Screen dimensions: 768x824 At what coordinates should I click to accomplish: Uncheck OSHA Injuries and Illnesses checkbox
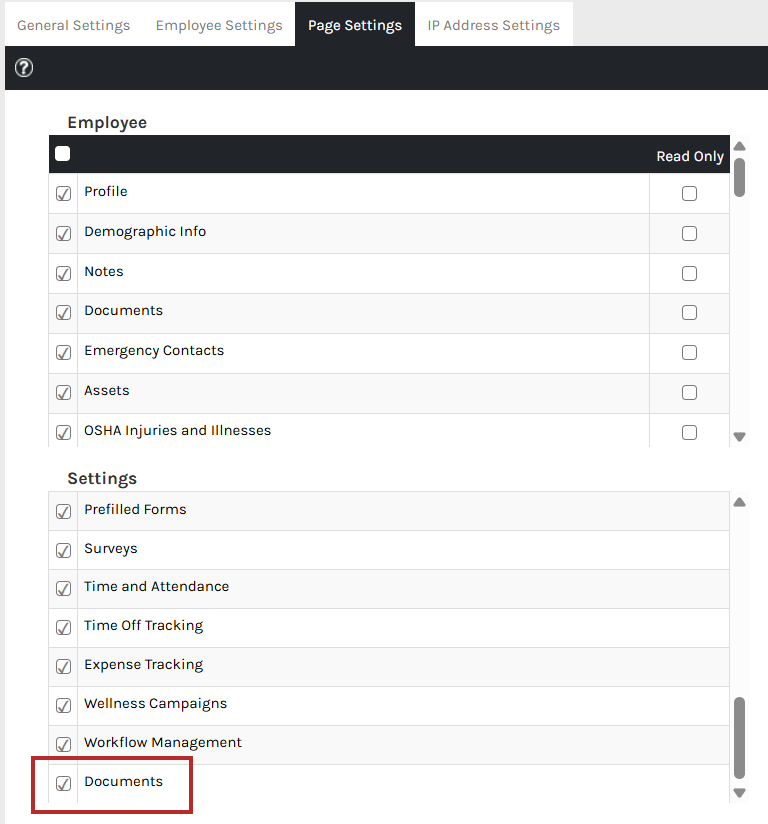click(64, 432)
